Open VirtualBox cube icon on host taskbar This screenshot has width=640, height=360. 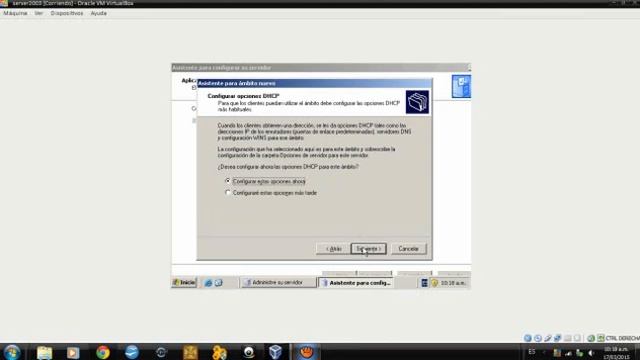(276, 352)
